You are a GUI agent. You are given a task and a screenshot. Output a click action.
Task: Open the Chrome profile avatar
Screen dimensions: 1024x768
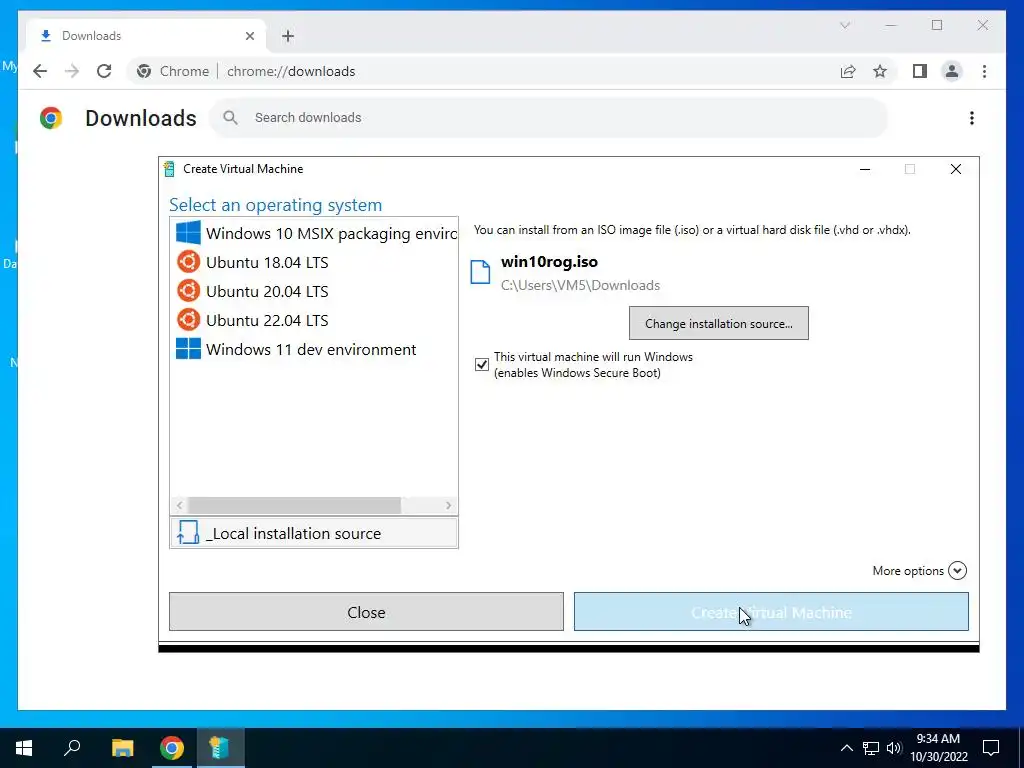(952, 71)
